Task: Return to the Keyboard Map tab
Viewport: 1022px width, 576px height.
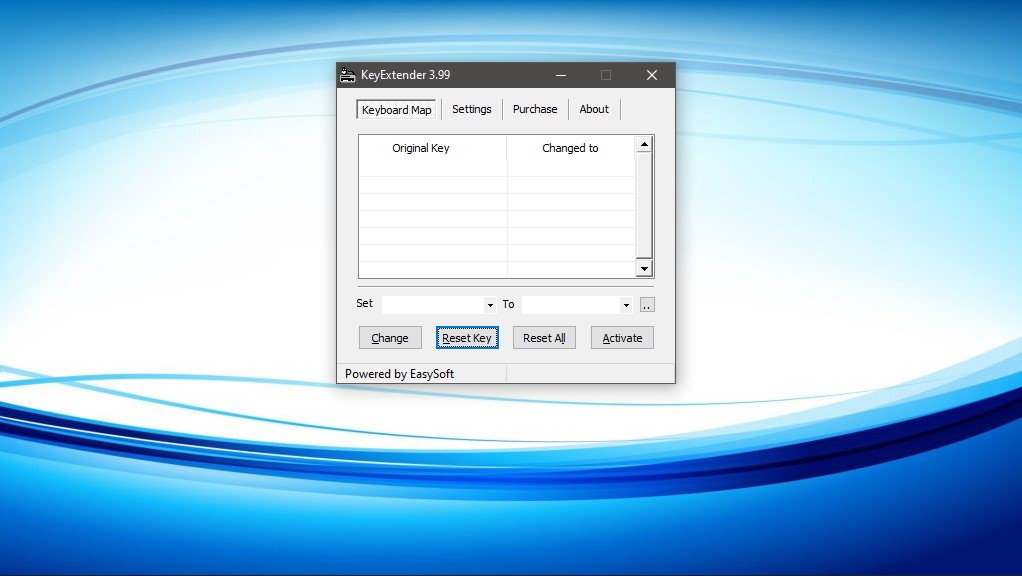Action: coord(396,109)
